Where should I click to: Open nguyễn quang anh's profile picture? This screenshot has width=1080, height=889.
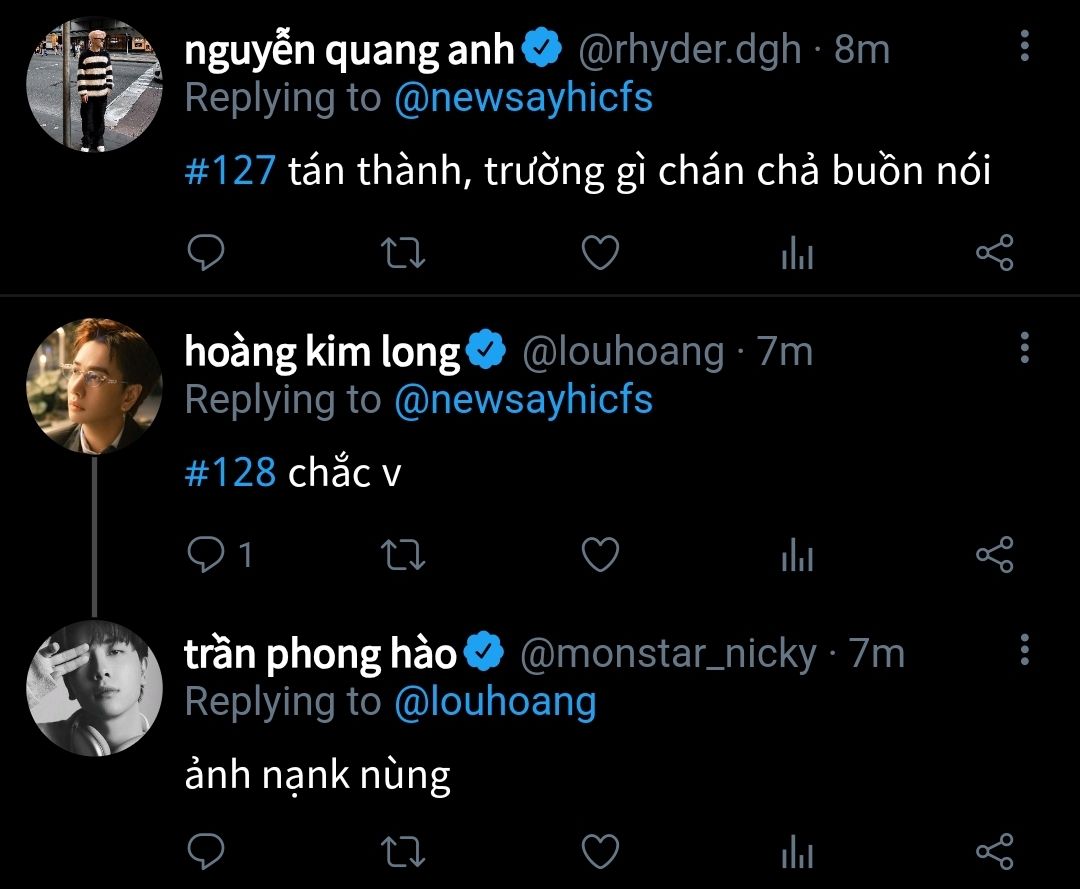[x=94, y=85]
